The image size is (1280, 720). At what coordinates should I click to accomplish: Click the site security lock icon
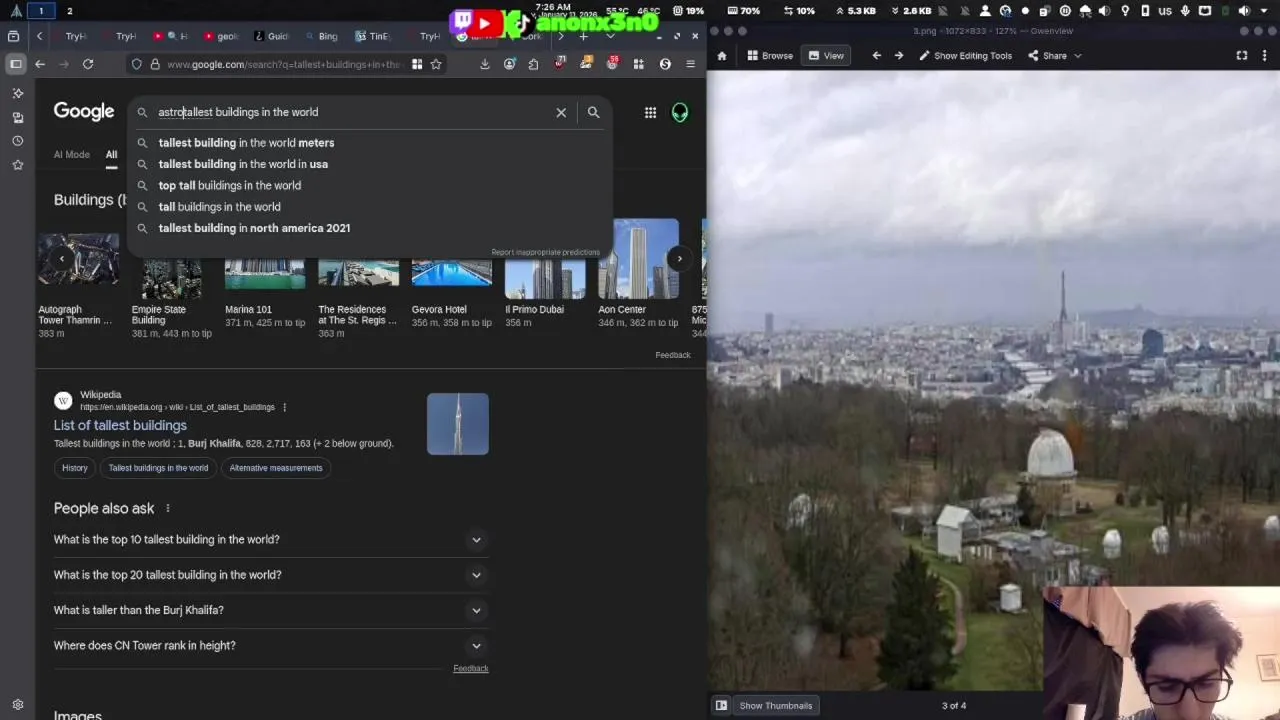click(155, 64)
